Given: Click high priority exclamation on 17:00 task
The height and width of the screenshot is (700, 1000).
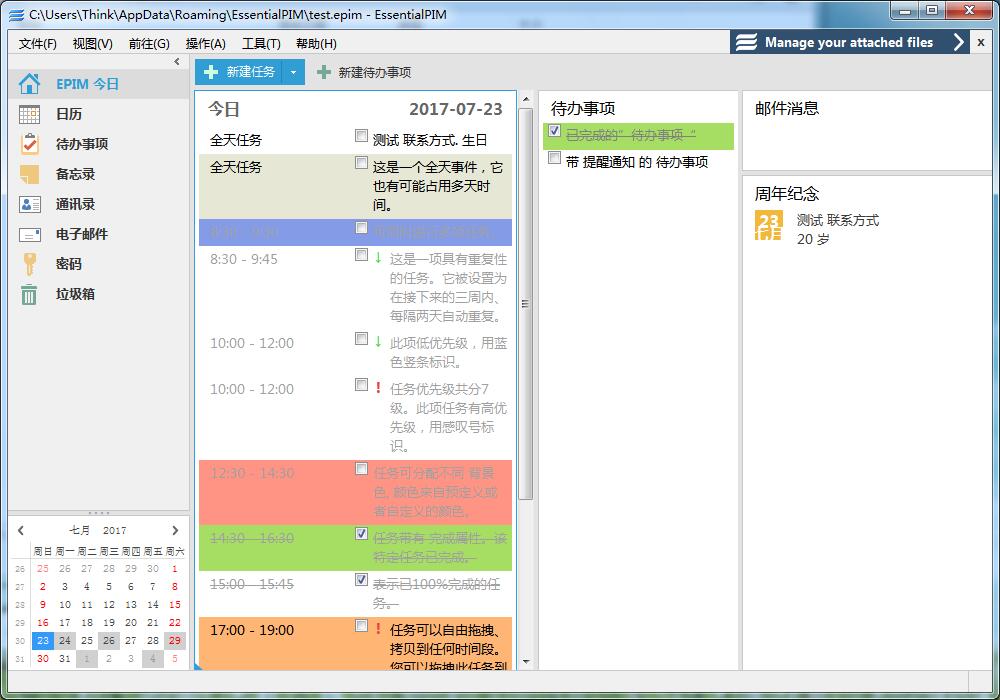Looking at the screenshot, I should click(378, 629).
